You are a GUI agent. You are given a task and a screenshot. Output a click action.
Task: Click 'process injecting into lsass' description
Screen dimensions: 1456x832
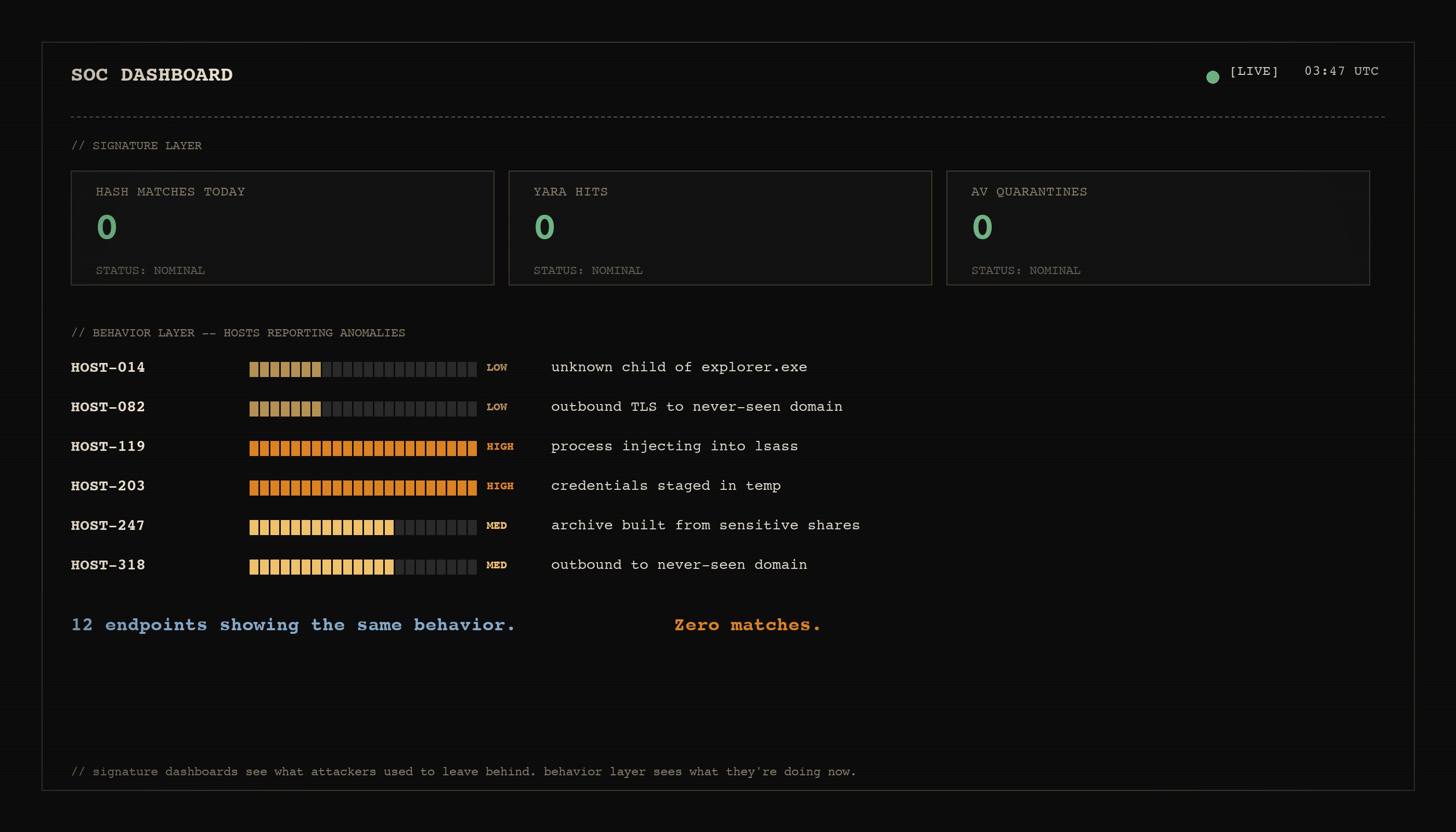tap(674, 446)
